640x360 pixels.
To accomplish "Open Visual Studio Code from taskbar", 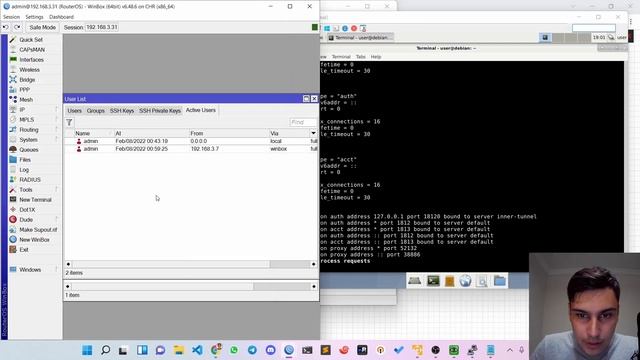I will (197, 350).
